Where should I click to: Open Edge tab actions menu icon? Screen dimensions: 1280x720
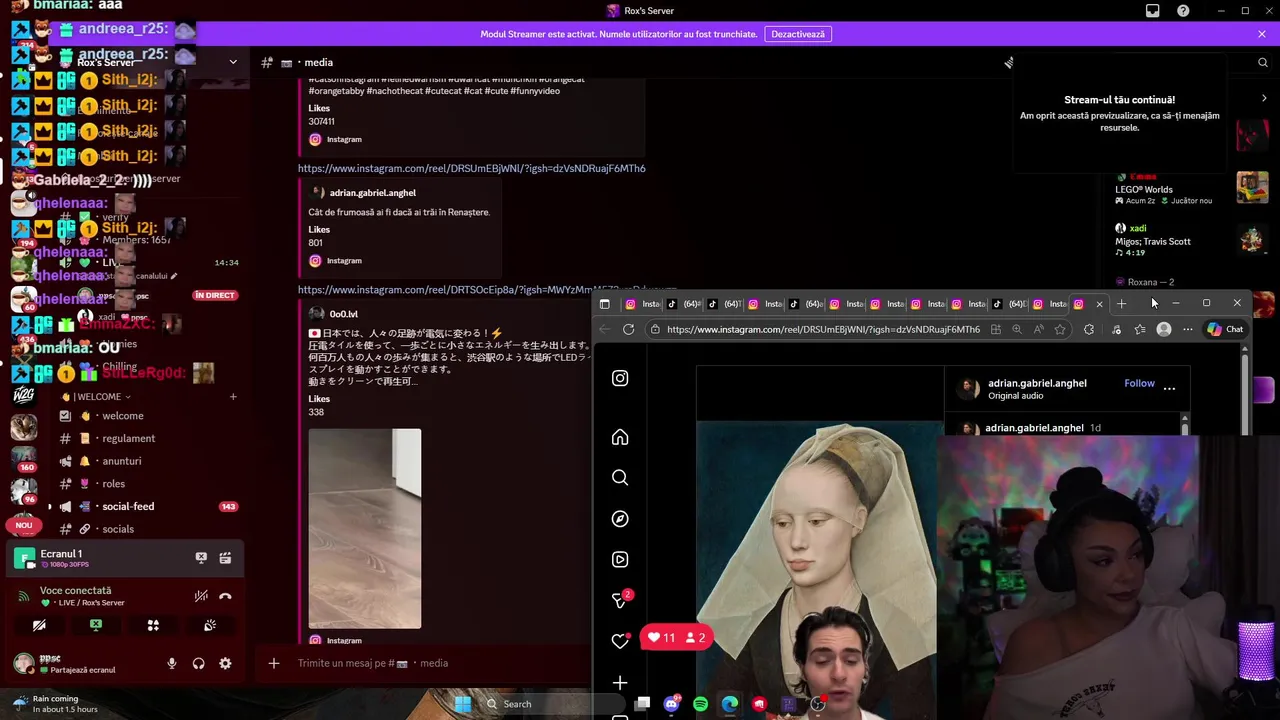click(x=604, y=304)
